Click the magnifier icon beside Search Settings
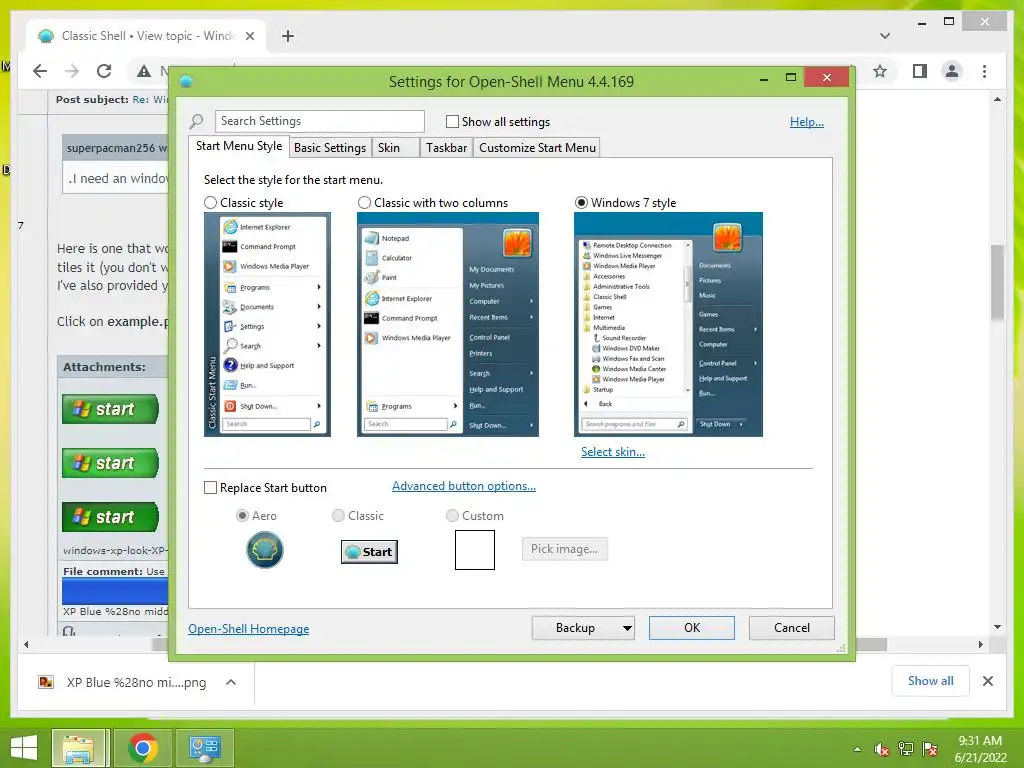Viewport: 1024px width, 768px height. 196,121
